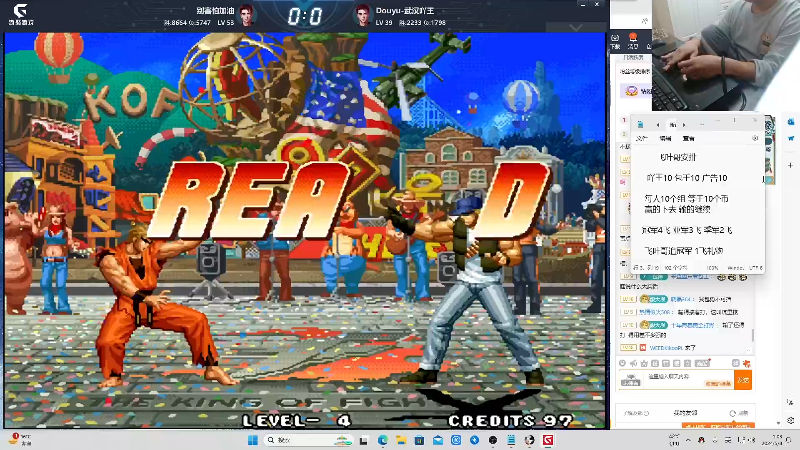This screenshot has width=800, height=450.
Task: Show hidden system tray icons
Action: 688,440
